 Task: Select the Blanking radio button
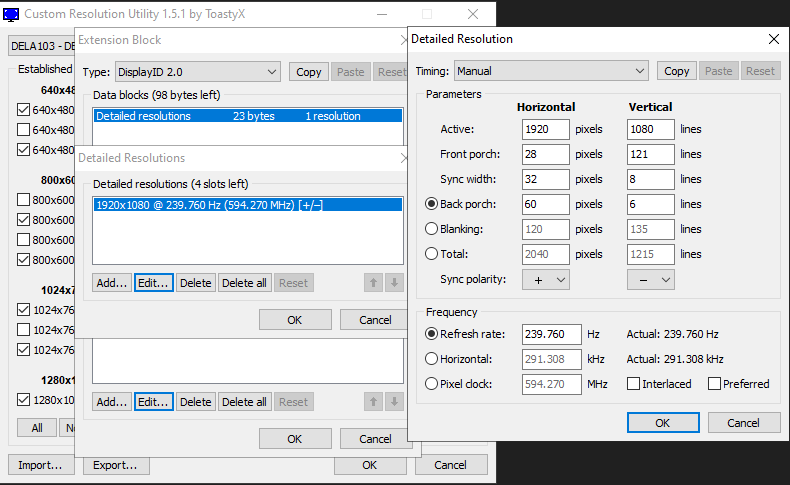(x=431, y=229)
